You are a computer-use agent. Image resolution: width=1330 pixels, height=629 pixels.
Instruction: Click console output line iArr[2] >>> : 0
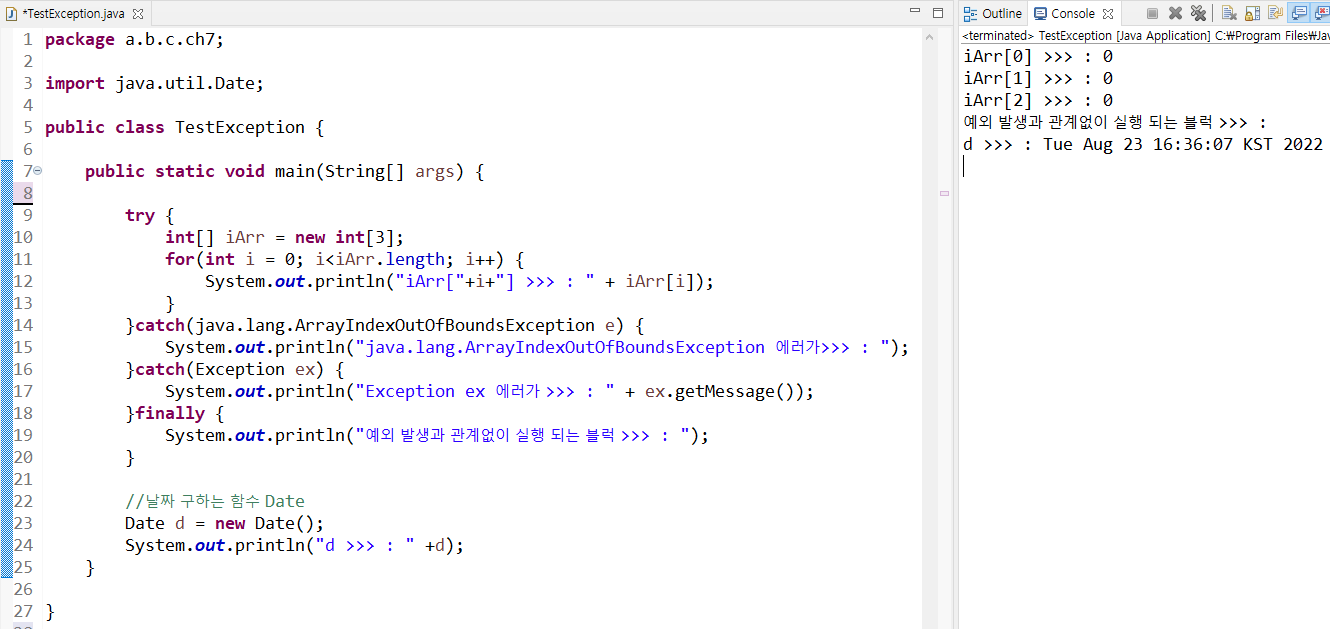[1038, 101]
